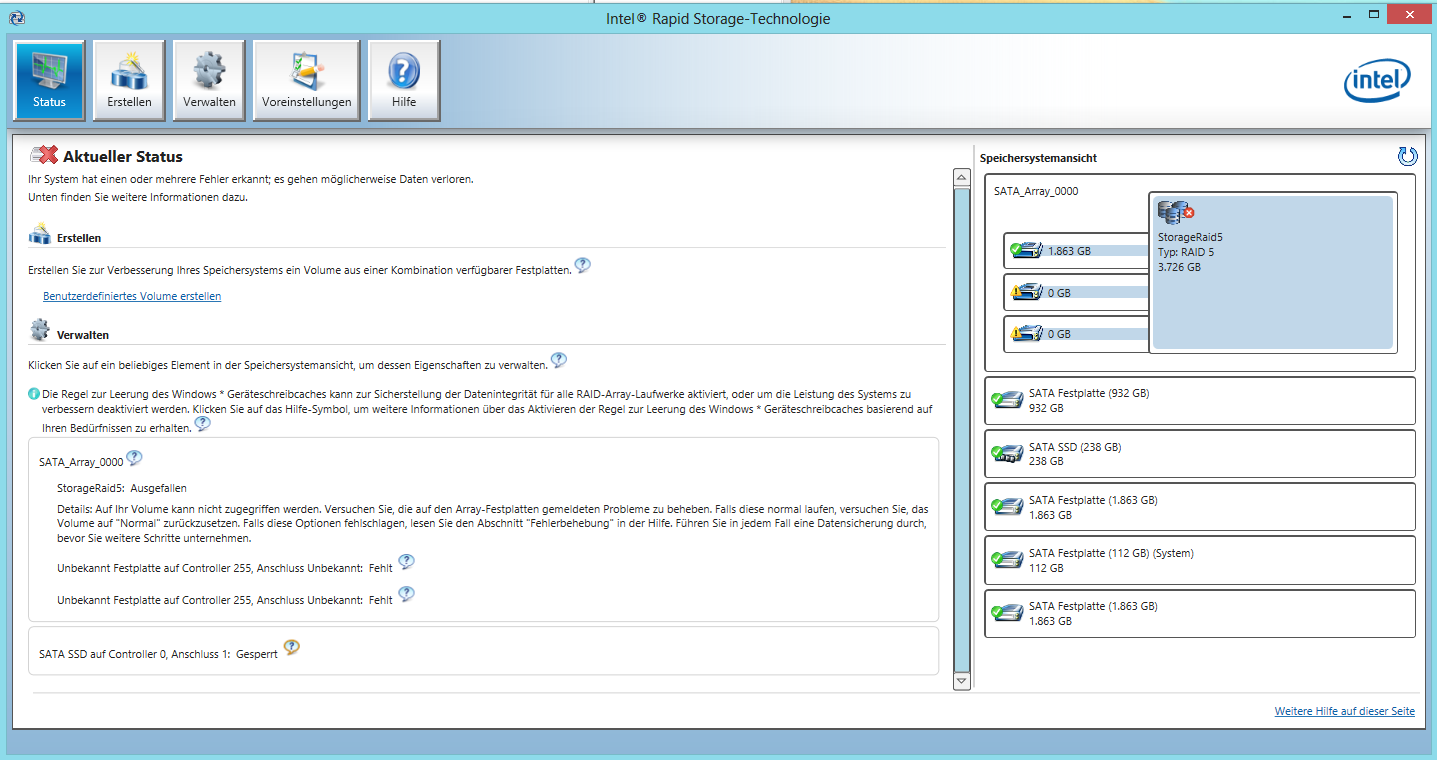
Task: Click the Aktueller Status error icon
Action: click(44, 155)
